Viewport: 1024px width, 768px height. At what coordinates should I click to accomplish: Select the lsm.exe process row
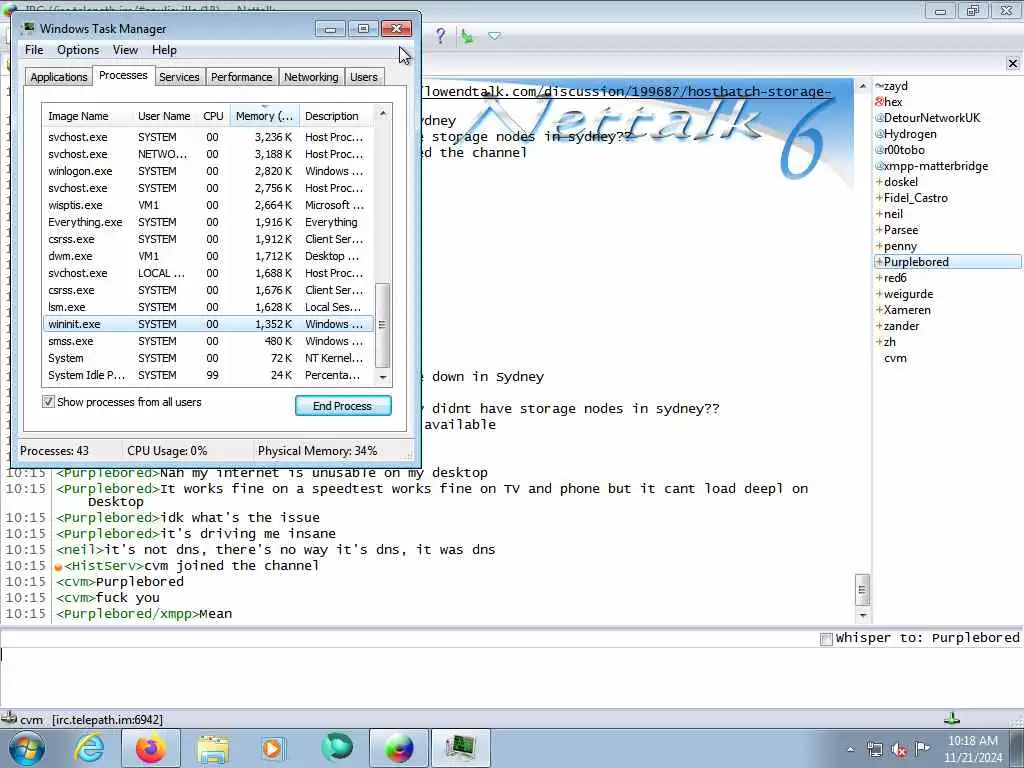coord(208,307)
